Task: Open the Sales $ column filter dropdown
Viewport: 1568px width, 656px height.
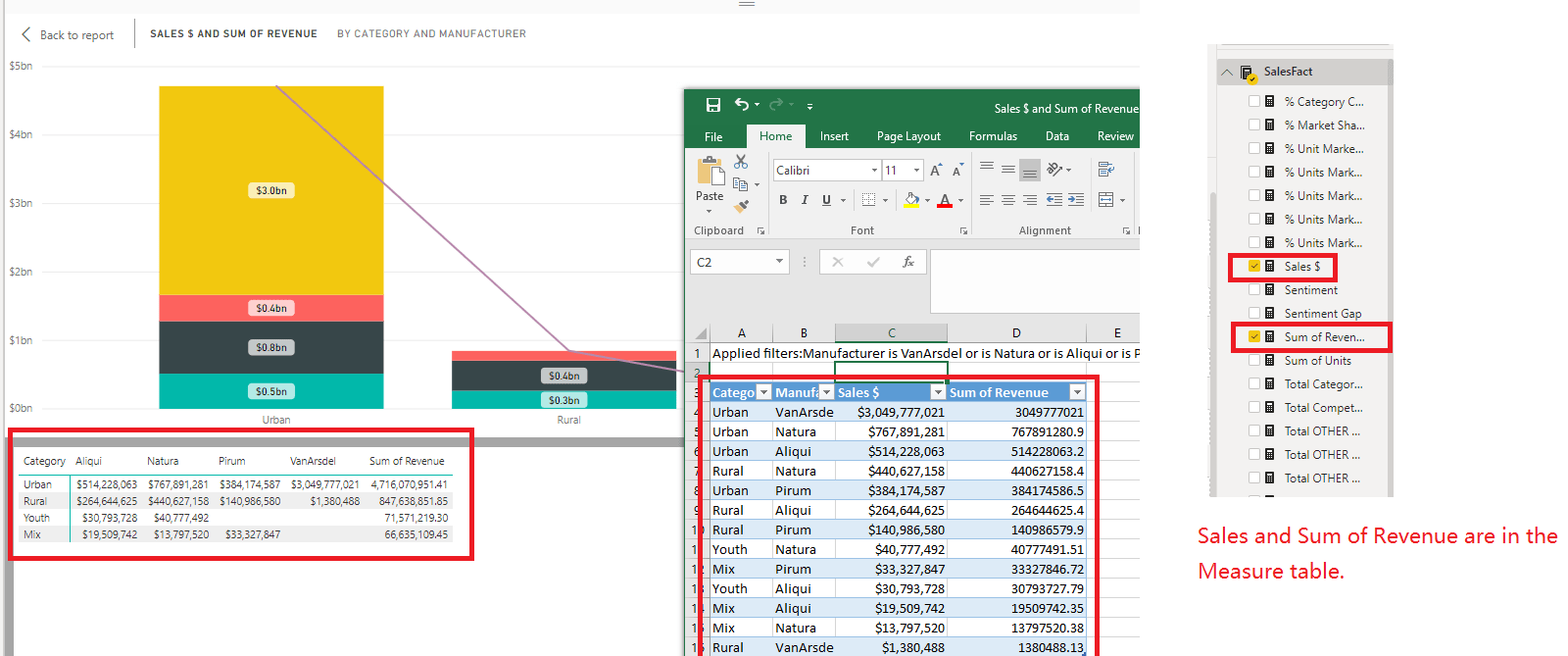Action: pyautogui.click(x=938, y=392)
